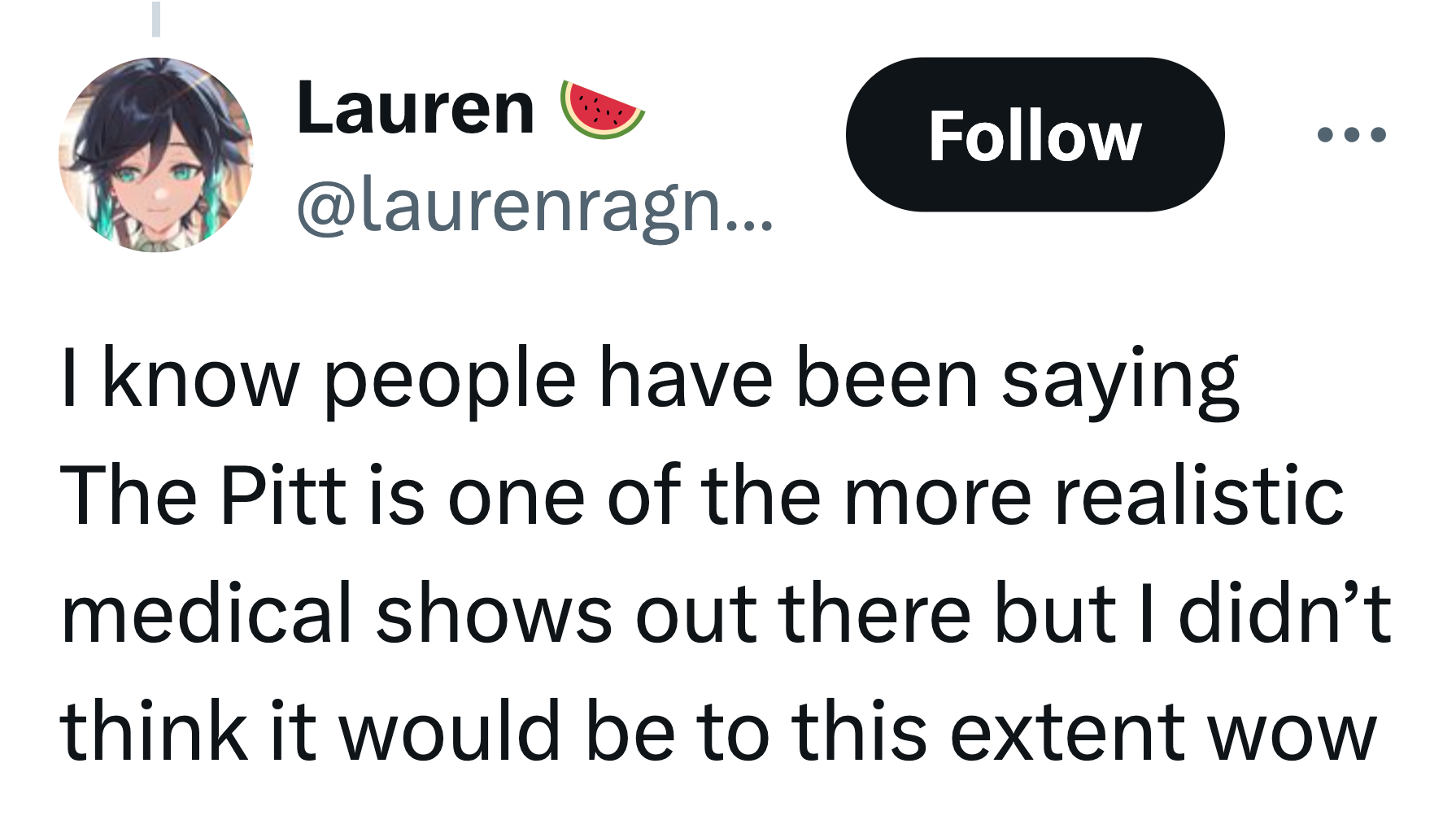
Task: Click the word "realistic" in the tweet
Action: (1199, 495)
